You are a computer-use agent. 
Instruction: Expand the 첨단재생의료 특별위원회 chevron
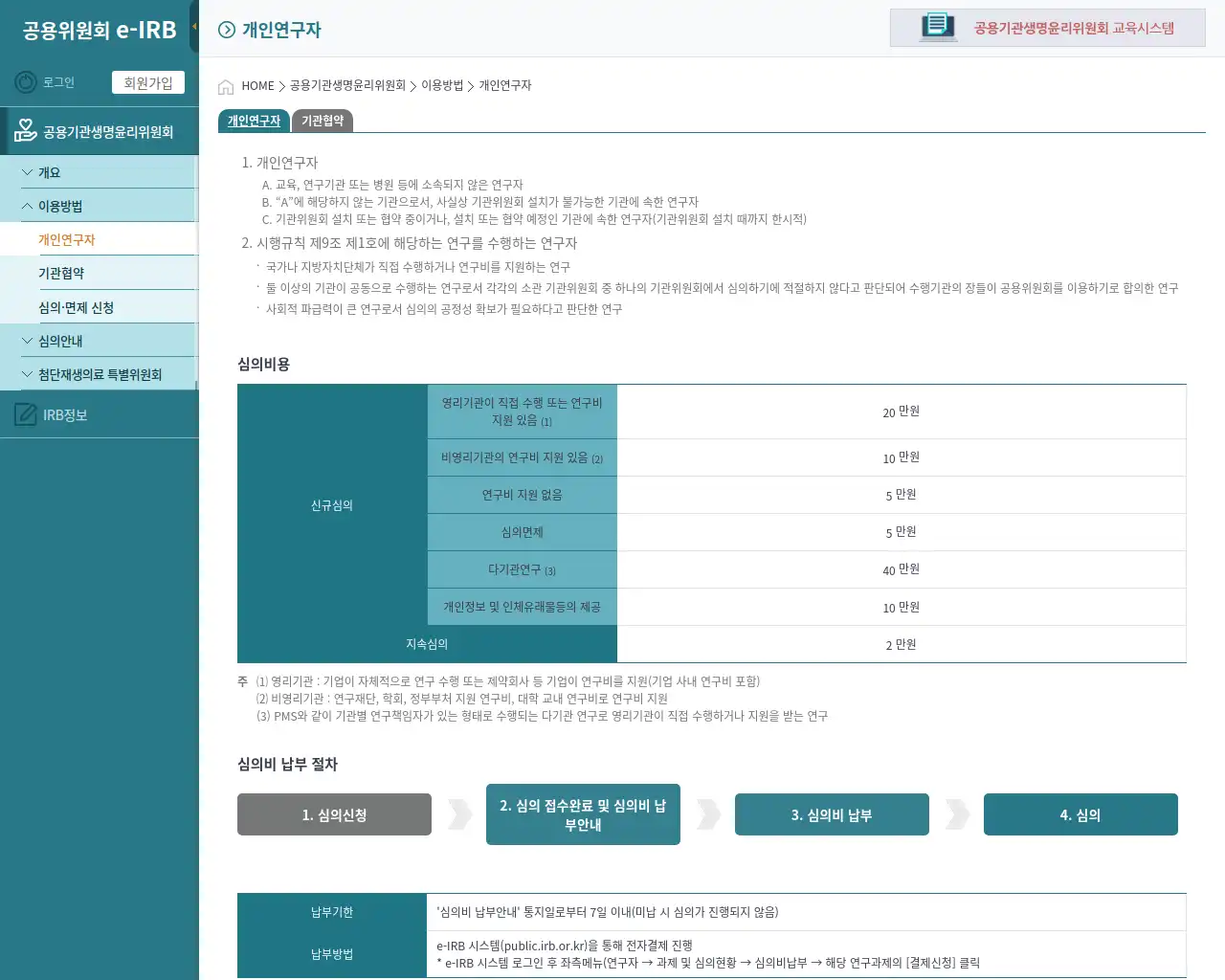(27, 374)
